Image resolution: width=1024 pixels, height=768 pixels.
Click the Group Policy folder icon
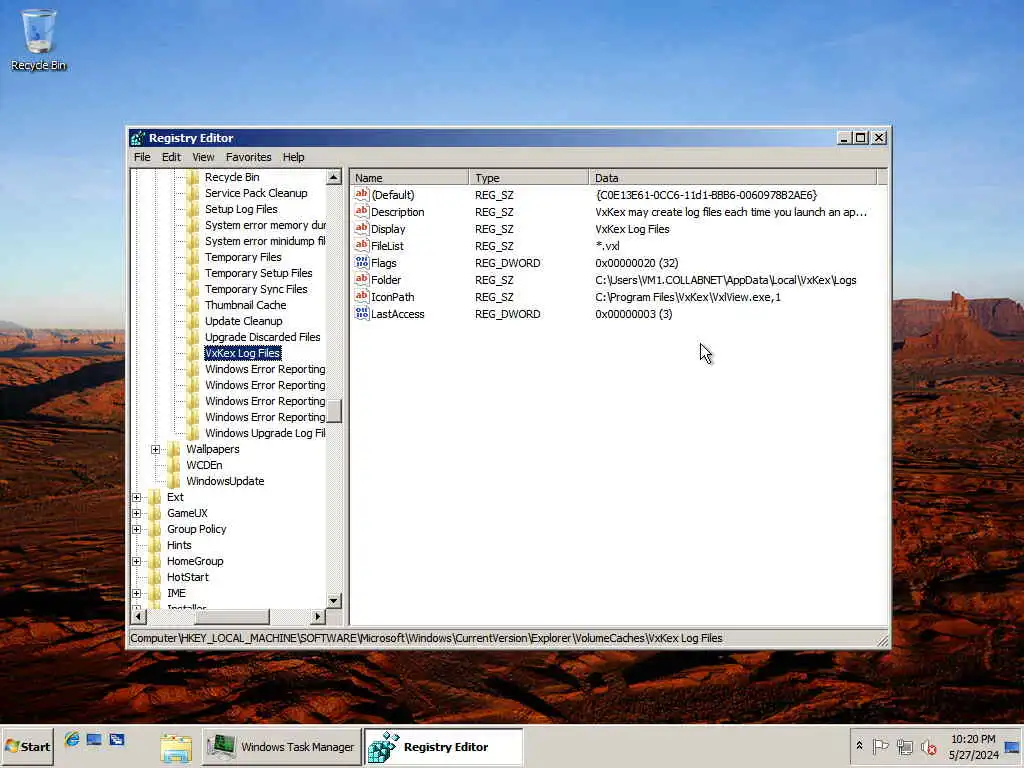(155, 529)
